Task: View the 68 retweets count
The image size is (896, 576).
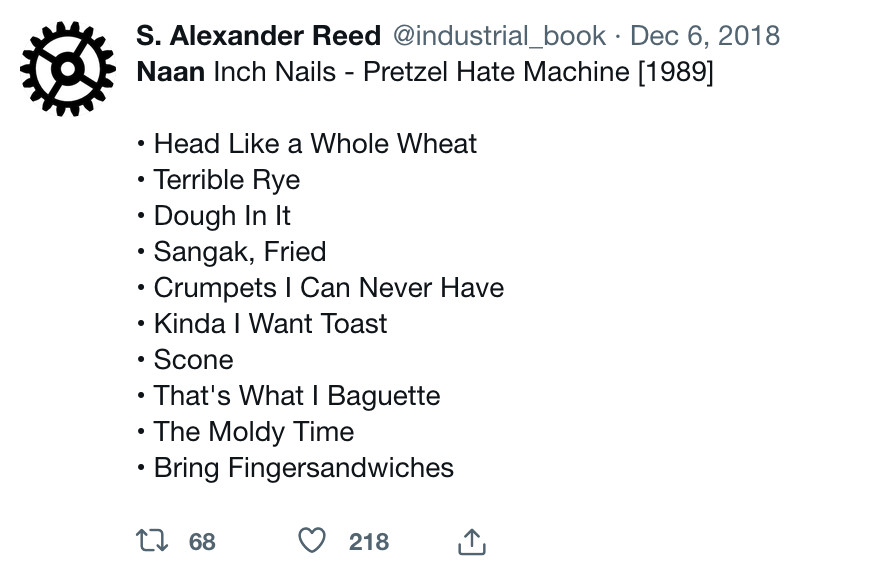Action: point(202,542)
